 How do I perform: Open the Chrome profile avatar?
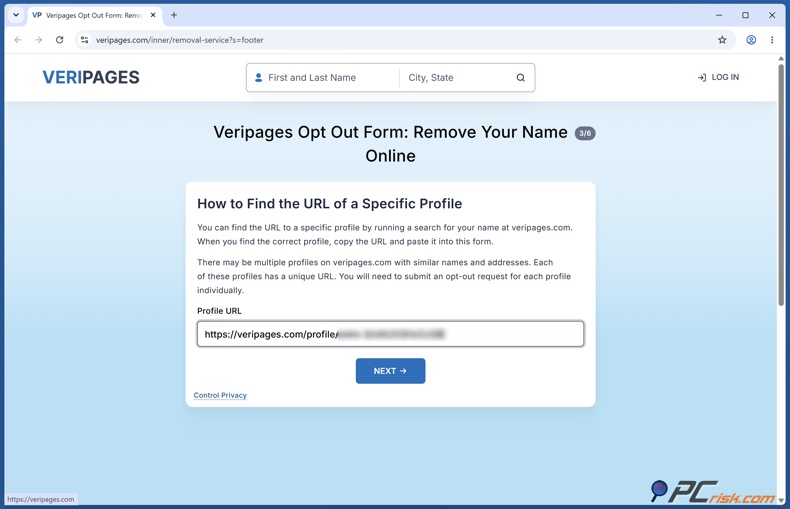coord(751,40)
